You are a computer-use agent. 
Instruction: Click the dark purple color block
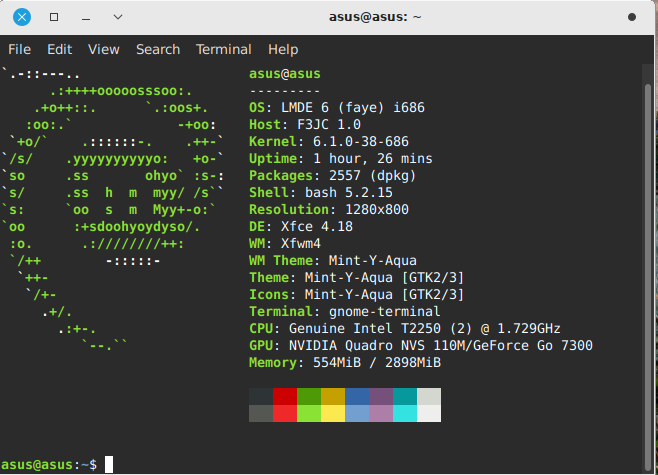point(381,397)
